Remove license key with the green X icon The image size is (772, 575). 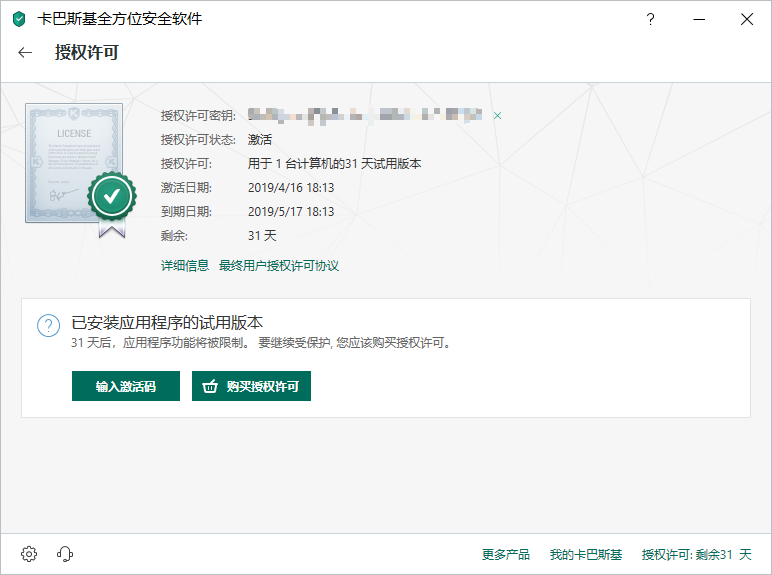coord(497,116)
